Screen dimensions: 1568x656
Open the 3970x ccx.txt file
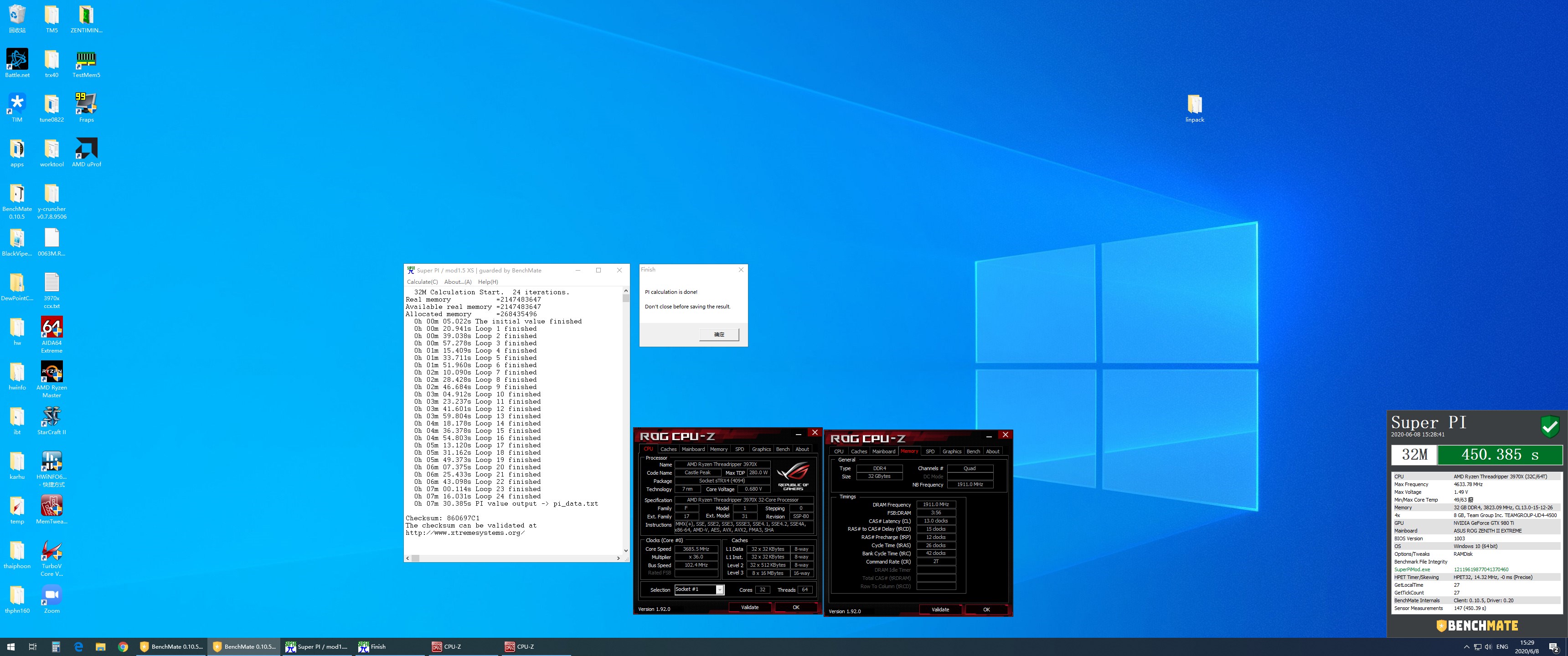(x=52, y=291)
